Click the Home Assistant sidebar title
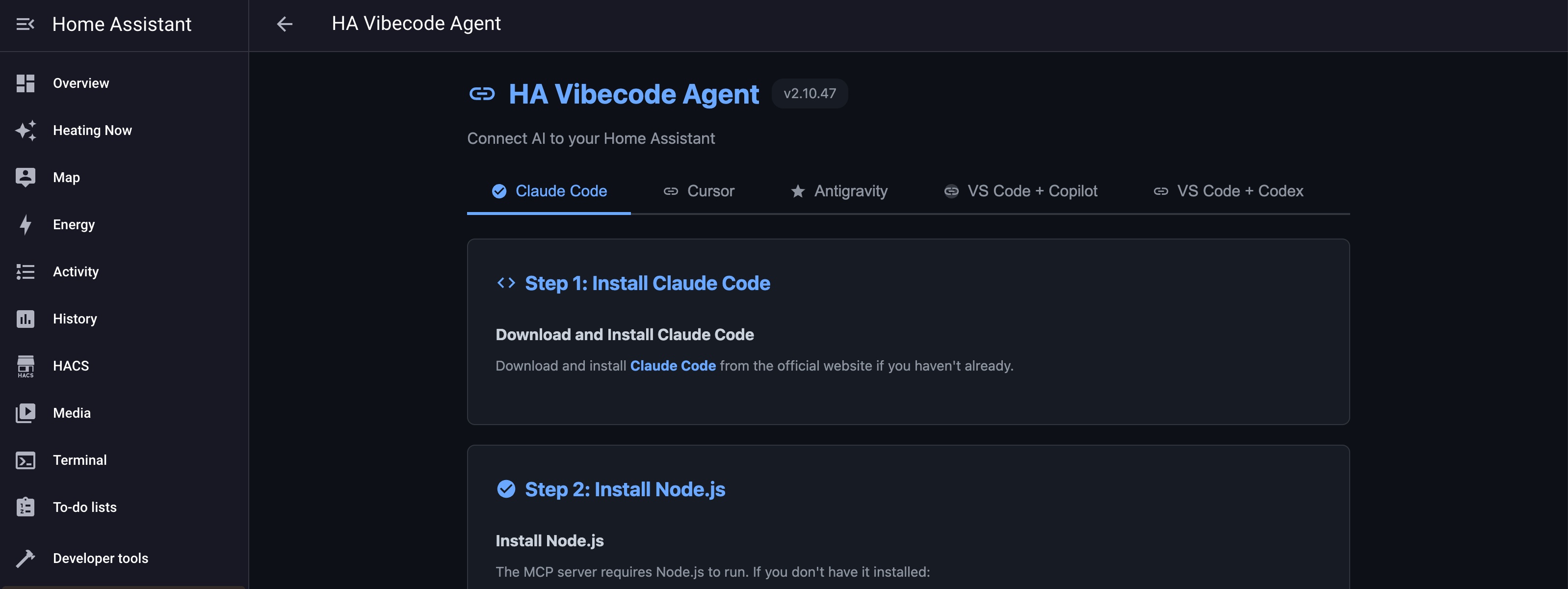The height and width of the screenshot is (589, 1568). tap(122, 25)
